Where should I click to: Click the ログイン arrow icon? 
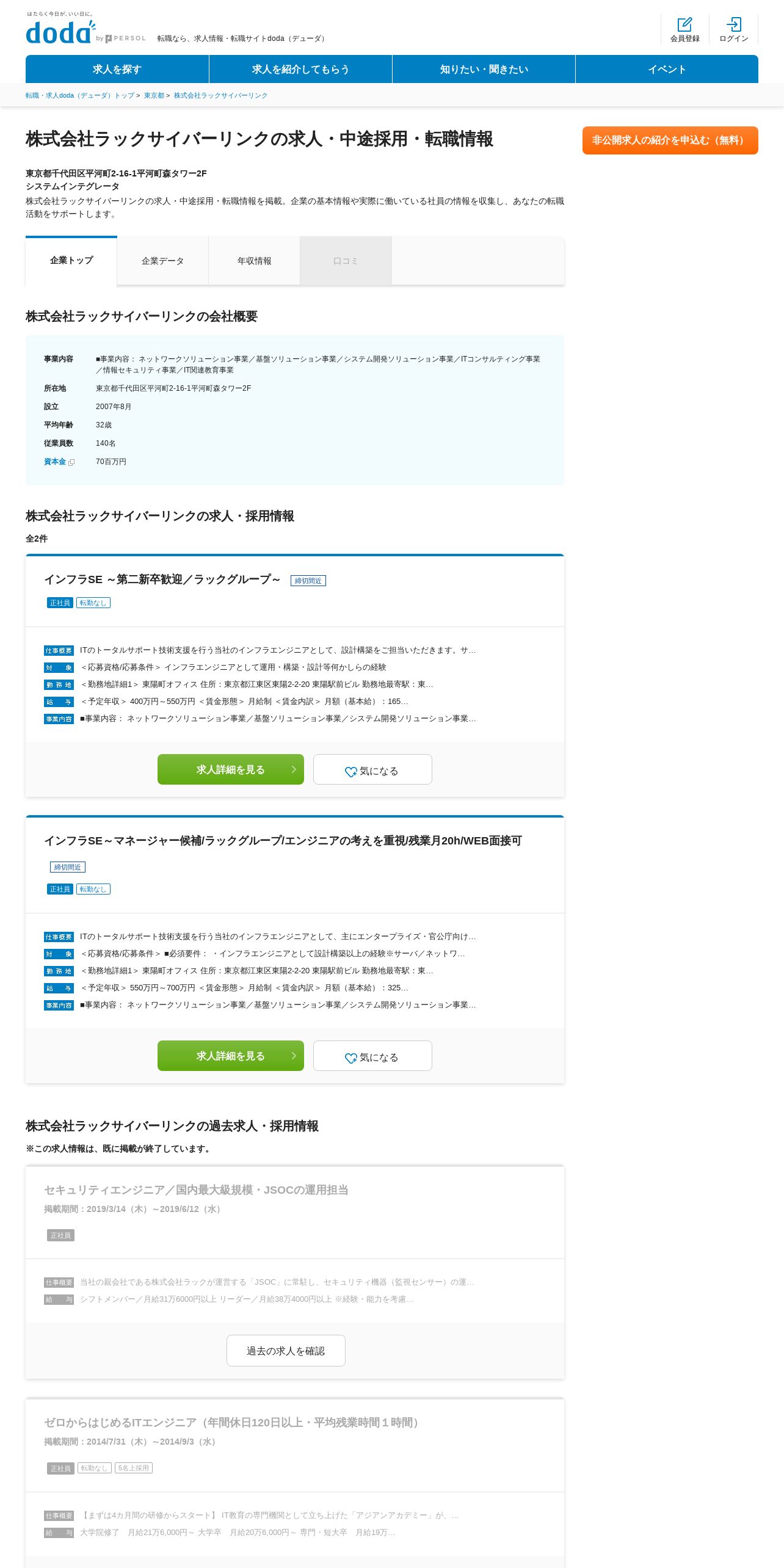734,24
